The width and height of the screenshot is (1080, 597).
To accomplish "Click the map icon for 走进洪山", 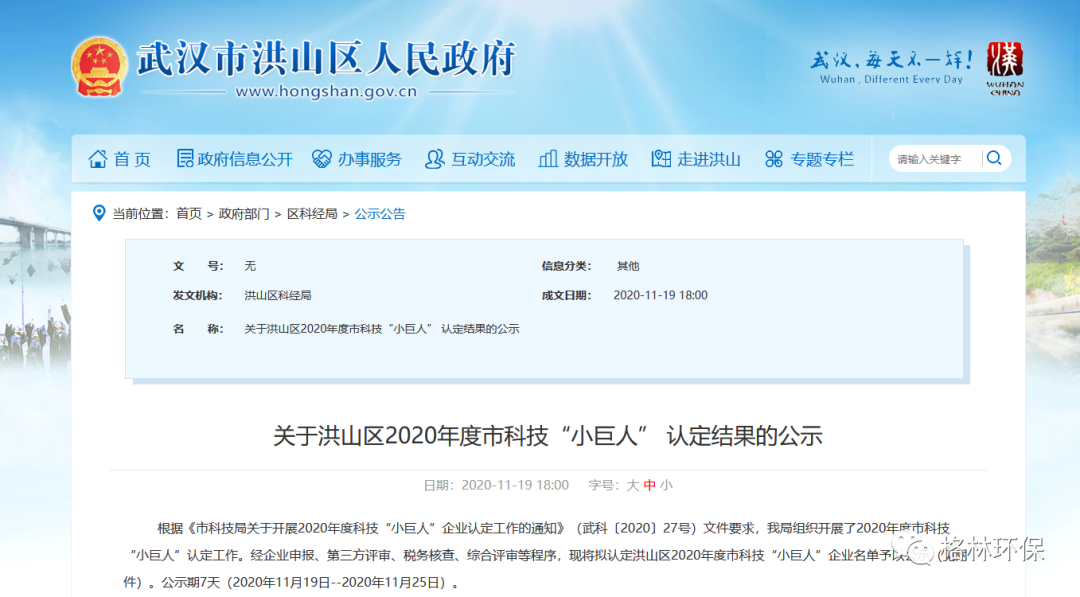I will click(661, 159).
